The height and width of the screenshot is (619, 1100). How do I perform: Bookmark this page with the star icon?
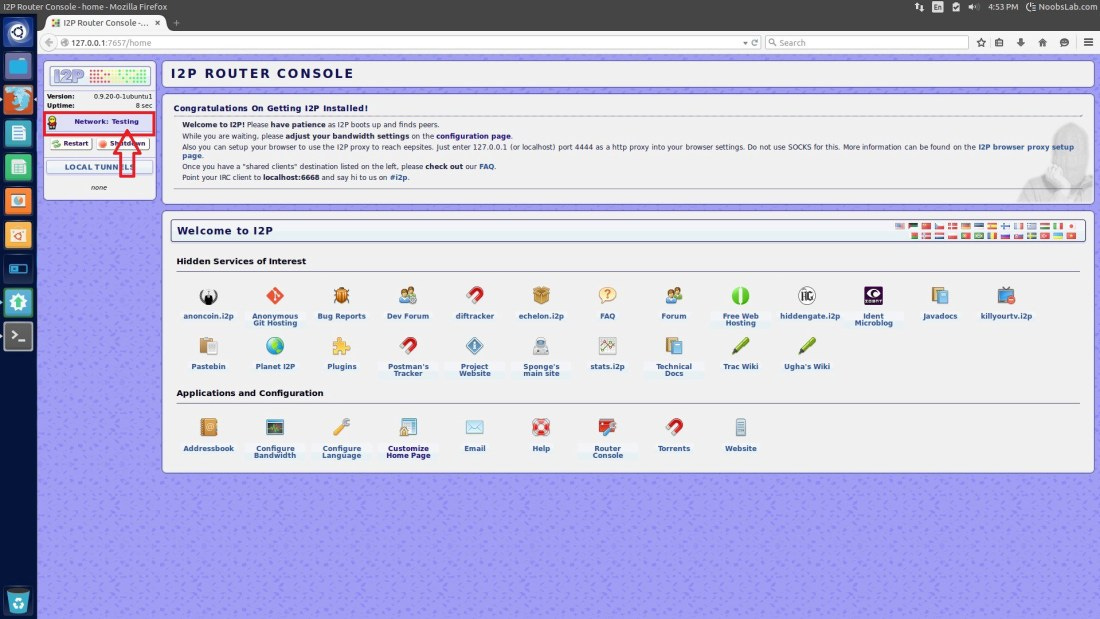click(x=981, y=43)
